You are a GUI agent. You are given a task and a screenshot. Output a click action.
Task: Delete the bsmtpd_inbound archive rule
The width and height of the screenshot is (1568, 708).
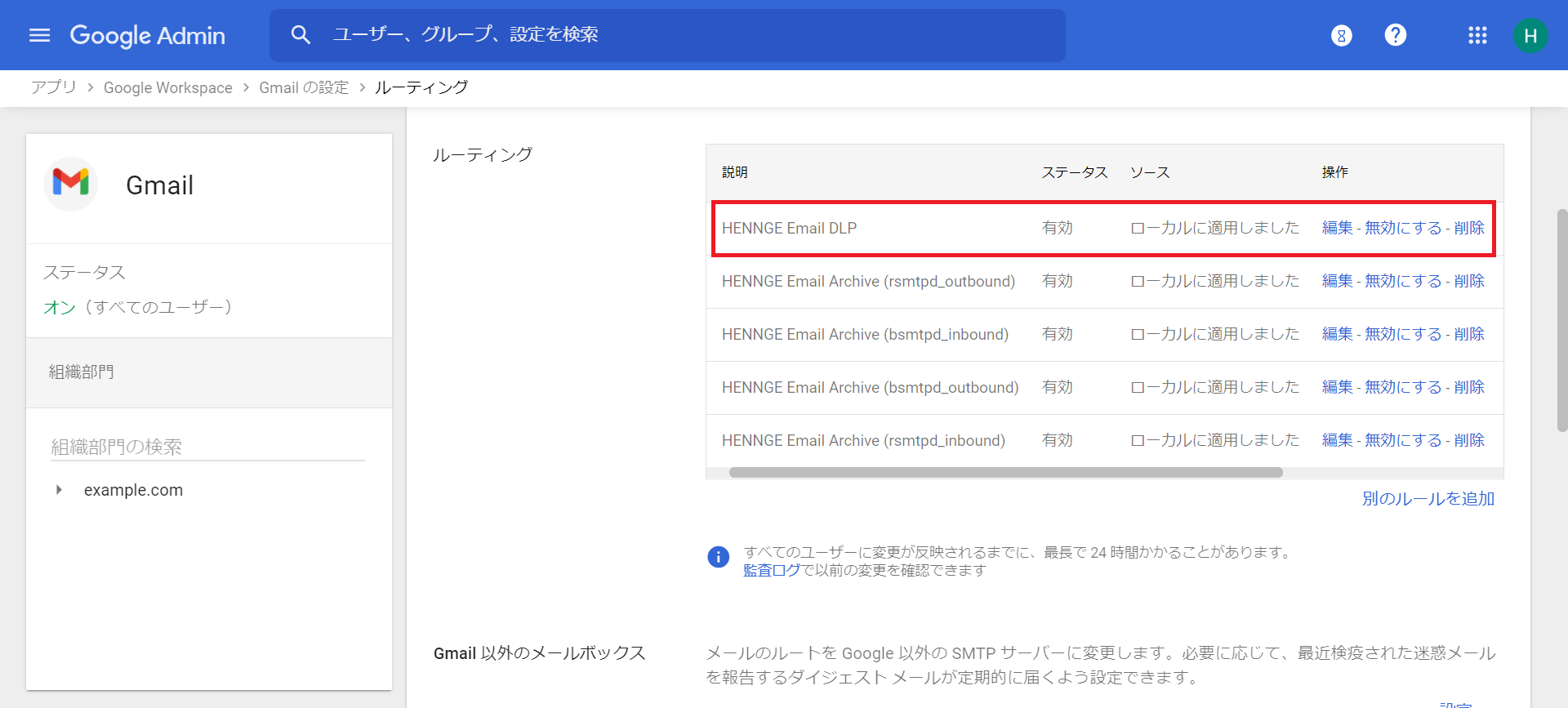point(1469,334)
